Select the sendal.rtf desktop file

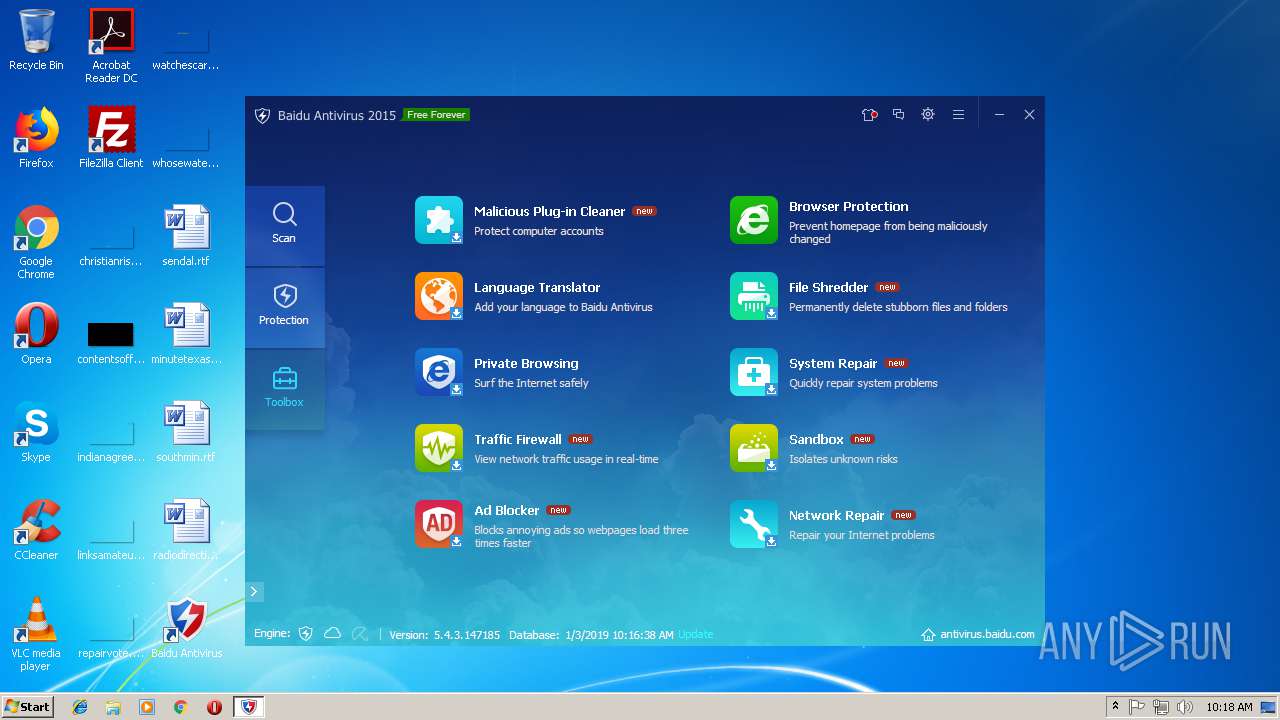point(186,236)
